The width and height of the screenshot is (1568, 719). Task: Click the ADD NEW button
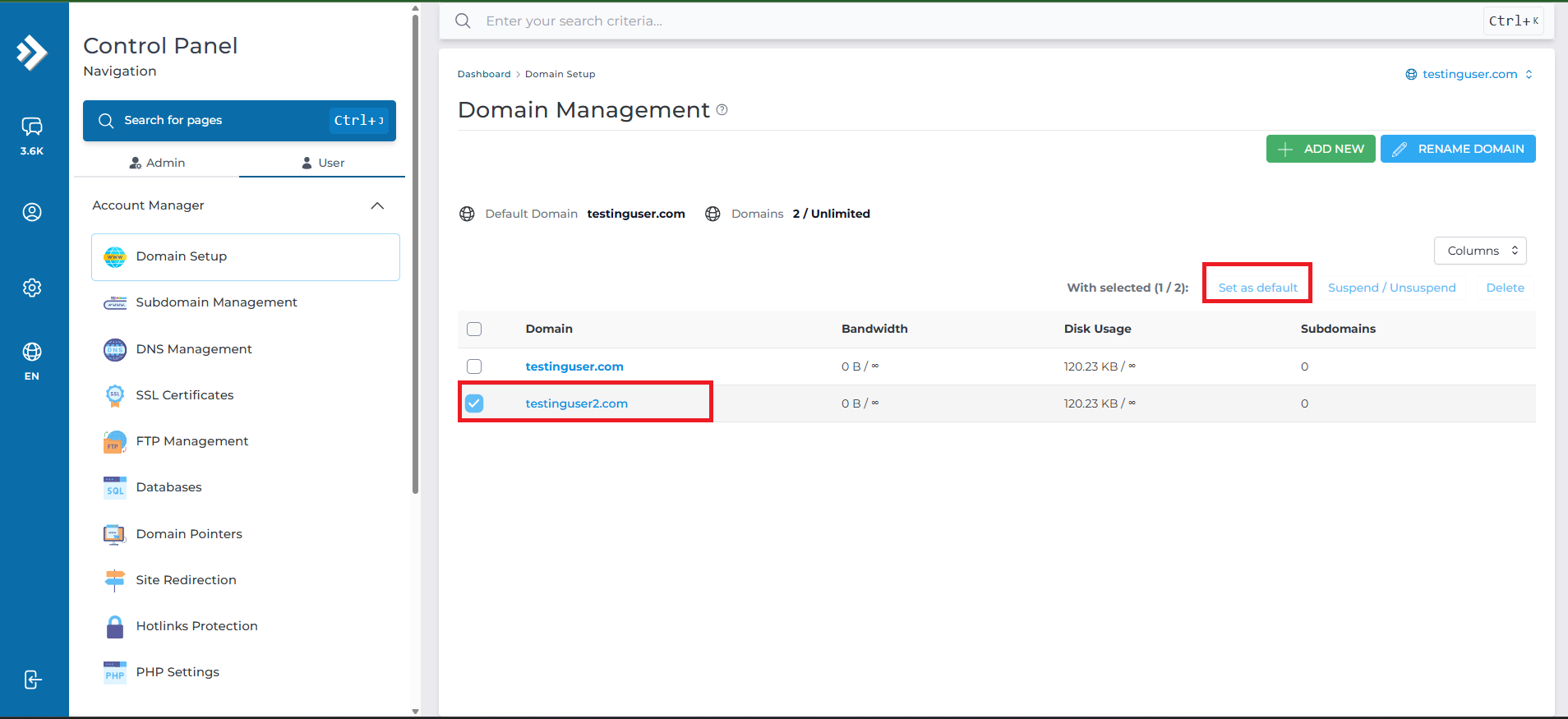[x=1321, y=149]
